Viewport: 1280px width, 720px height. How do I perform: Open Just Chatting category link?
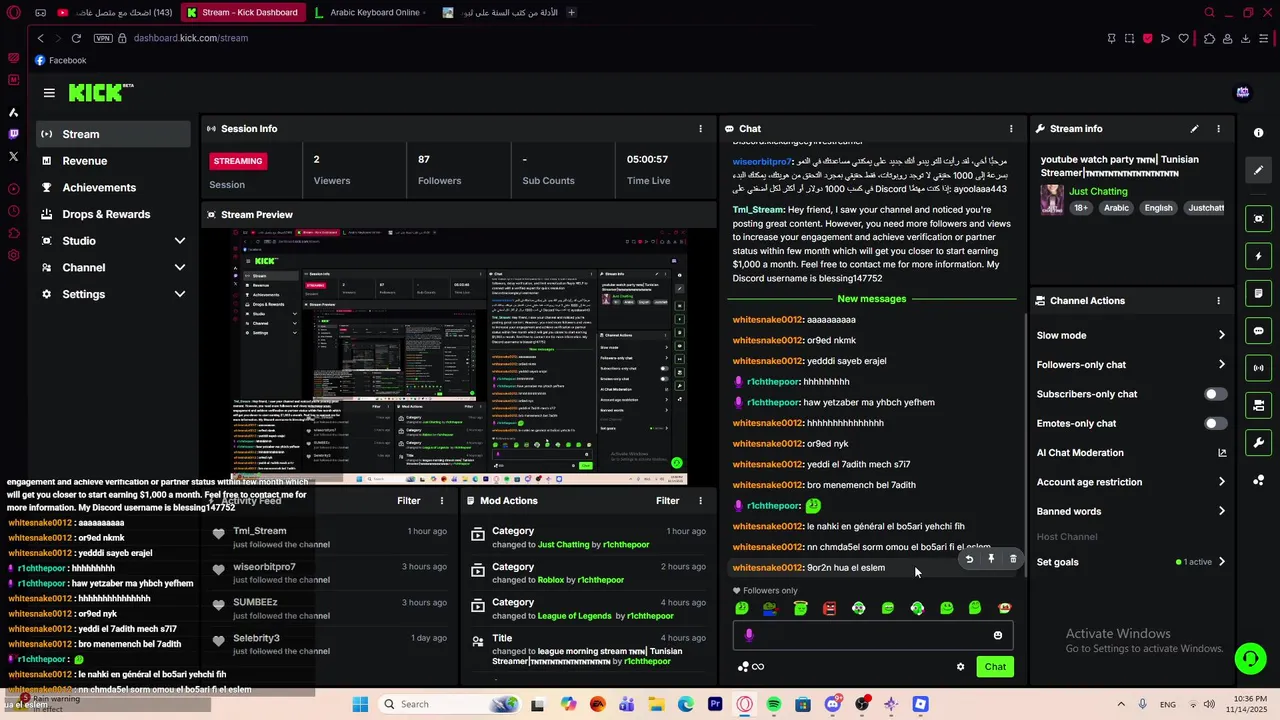[x=1098, y=191]
